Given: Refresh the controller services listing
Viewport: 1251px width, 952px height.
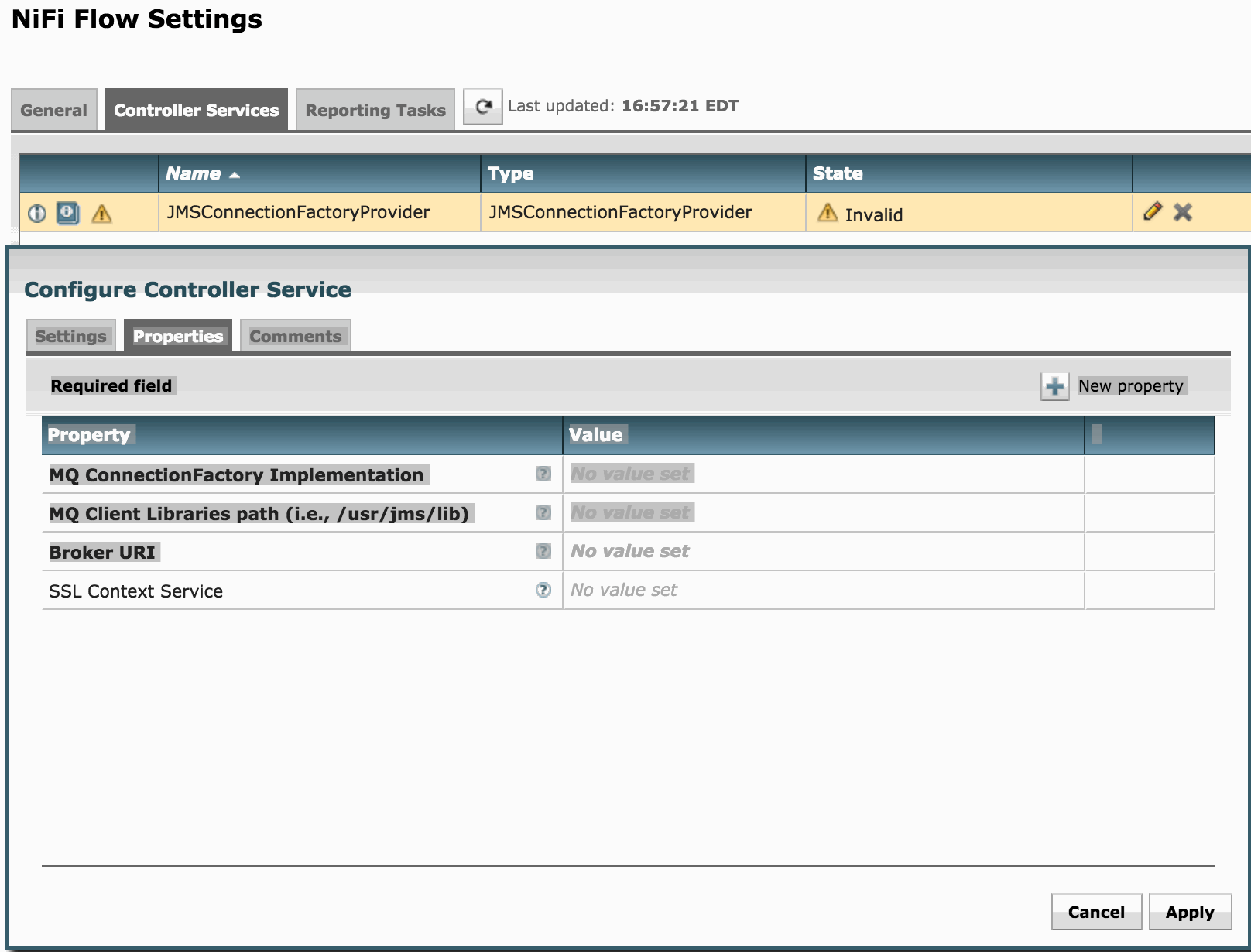Looking at the screenshot, I should tap(482, 108).
